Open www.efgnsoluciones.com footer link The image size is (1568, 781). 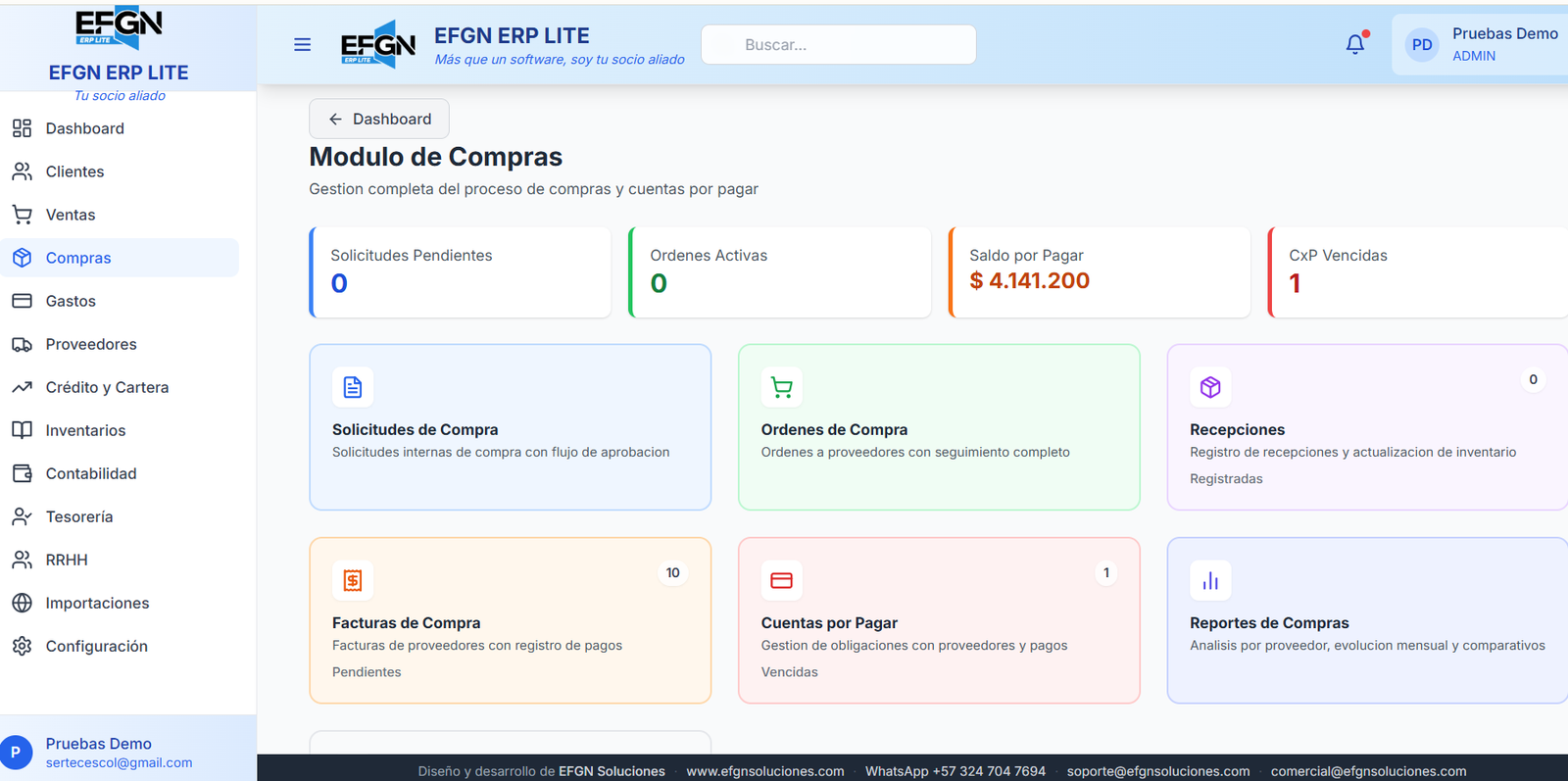click(x=765, y=771)
